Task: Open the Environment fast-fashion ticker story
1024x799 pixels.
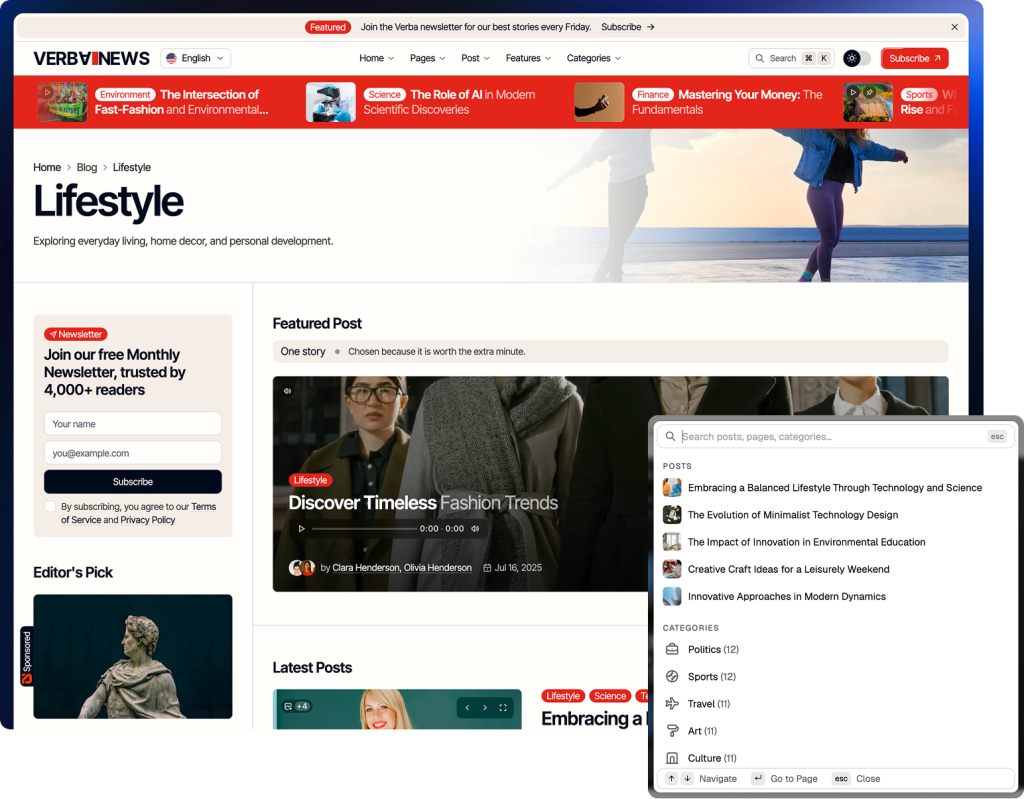Action: [x=182, y=102]
